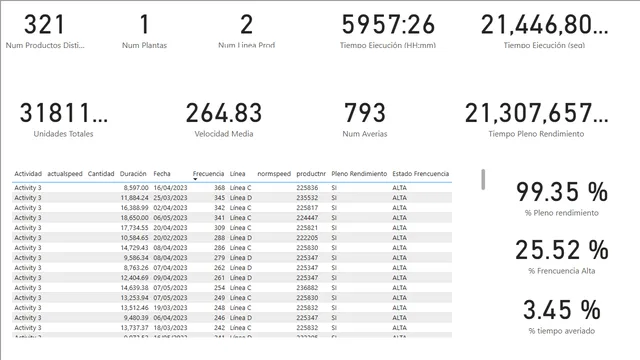Click frequency cell 342
This screenshot has width=640, height=360.
point(220,208)
